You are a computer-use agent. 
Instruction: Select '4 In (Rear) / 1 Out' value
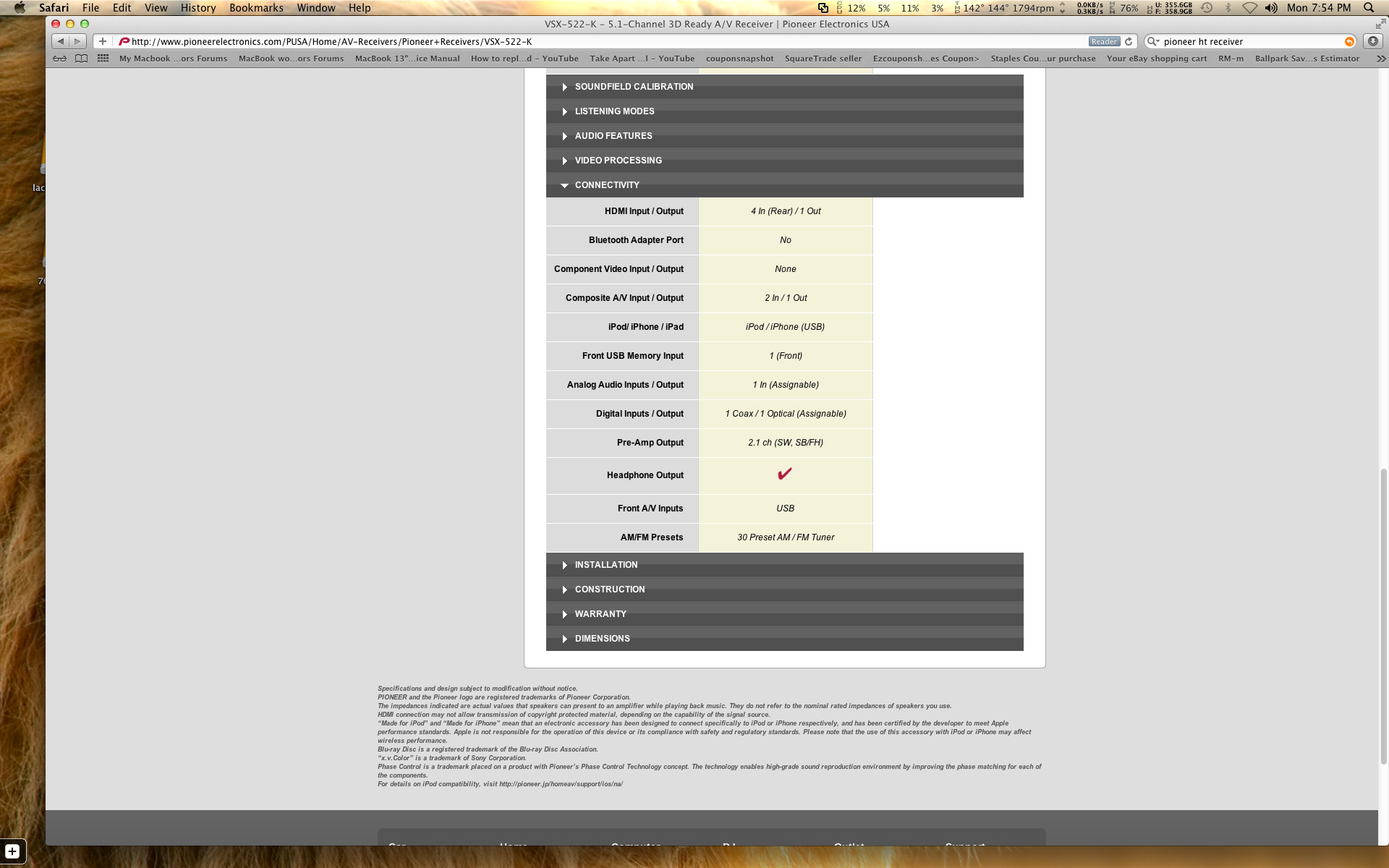coord(786,211)
